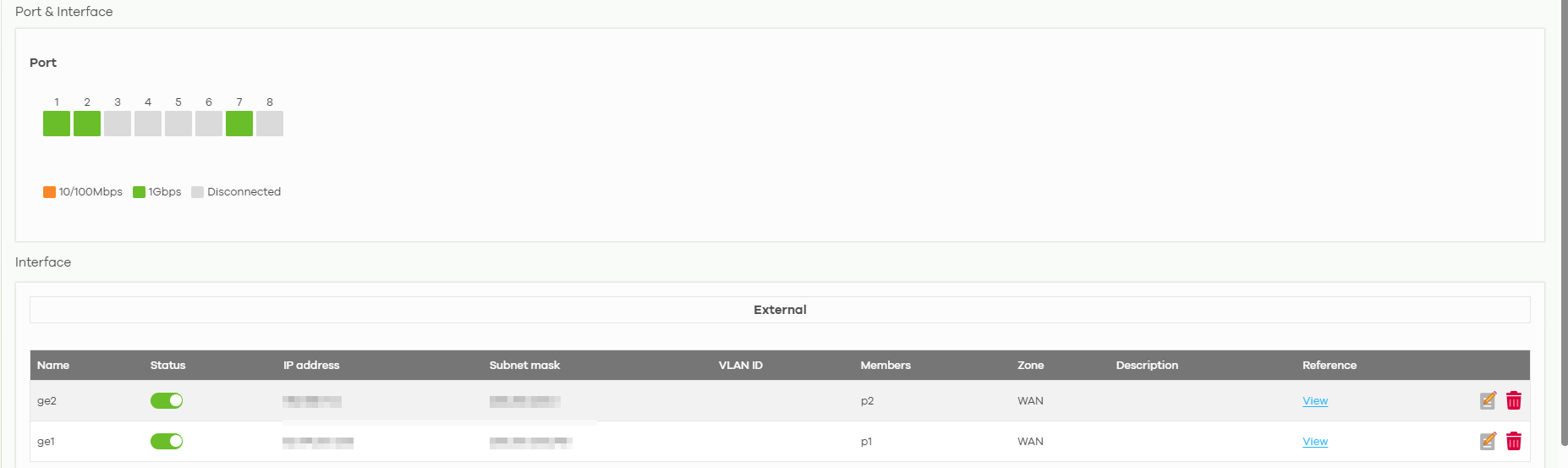1568x468 pixels.
Task: Click the port 7 connected indicator
Action: click(x=239, y=124)
